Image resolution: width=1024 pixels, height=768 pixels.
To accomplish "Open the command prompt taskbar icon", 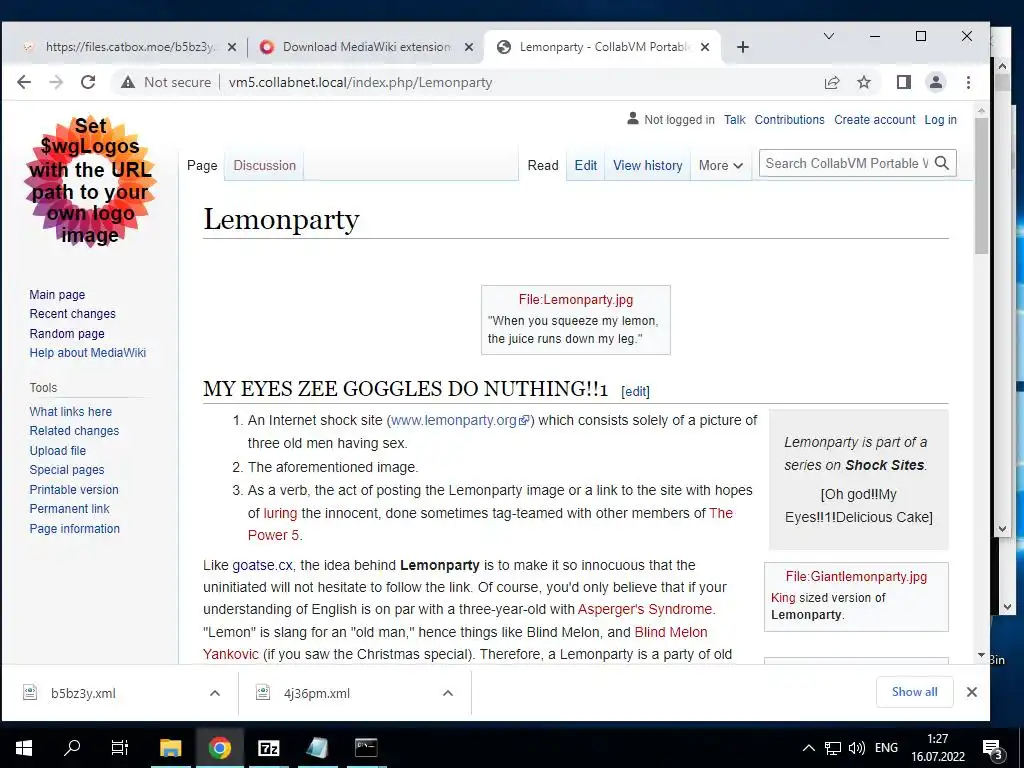I will point(366,748).
